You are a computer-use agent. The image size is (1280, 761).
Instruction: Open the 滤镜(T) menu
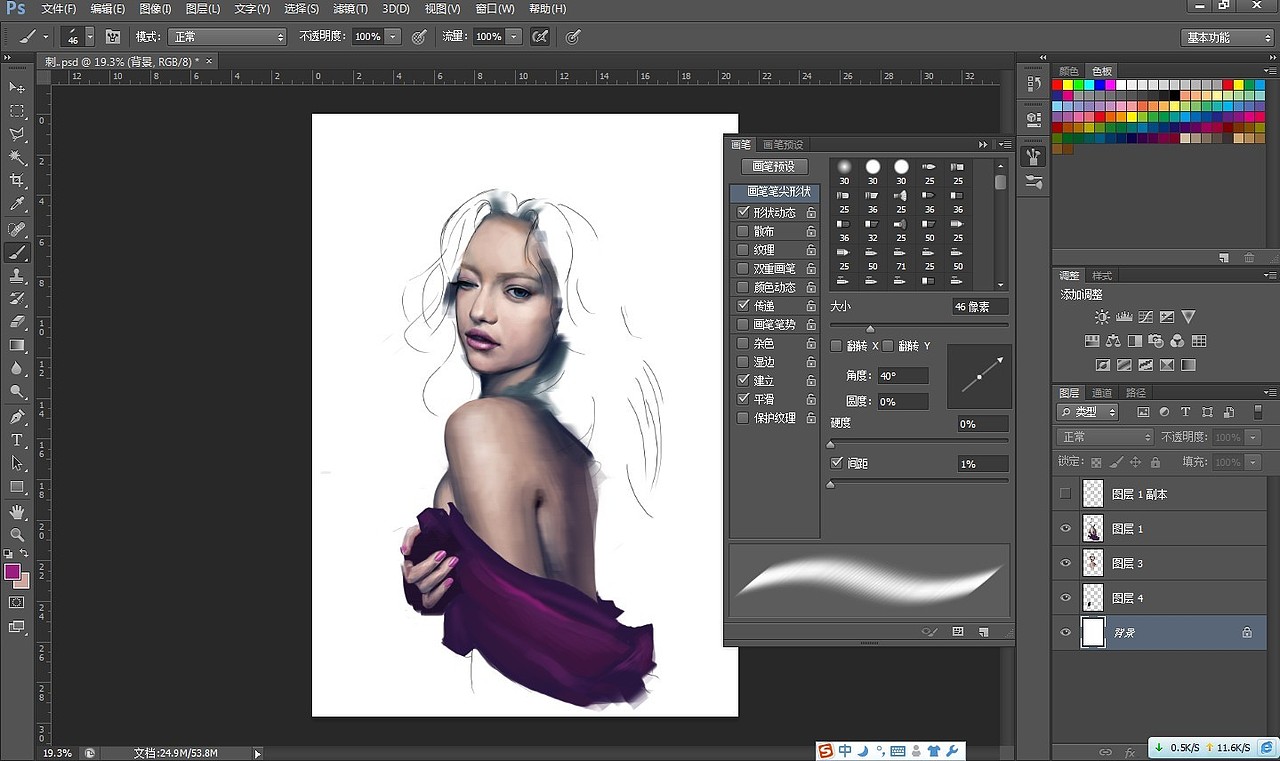pyautogui.click(x=350, y=8)
